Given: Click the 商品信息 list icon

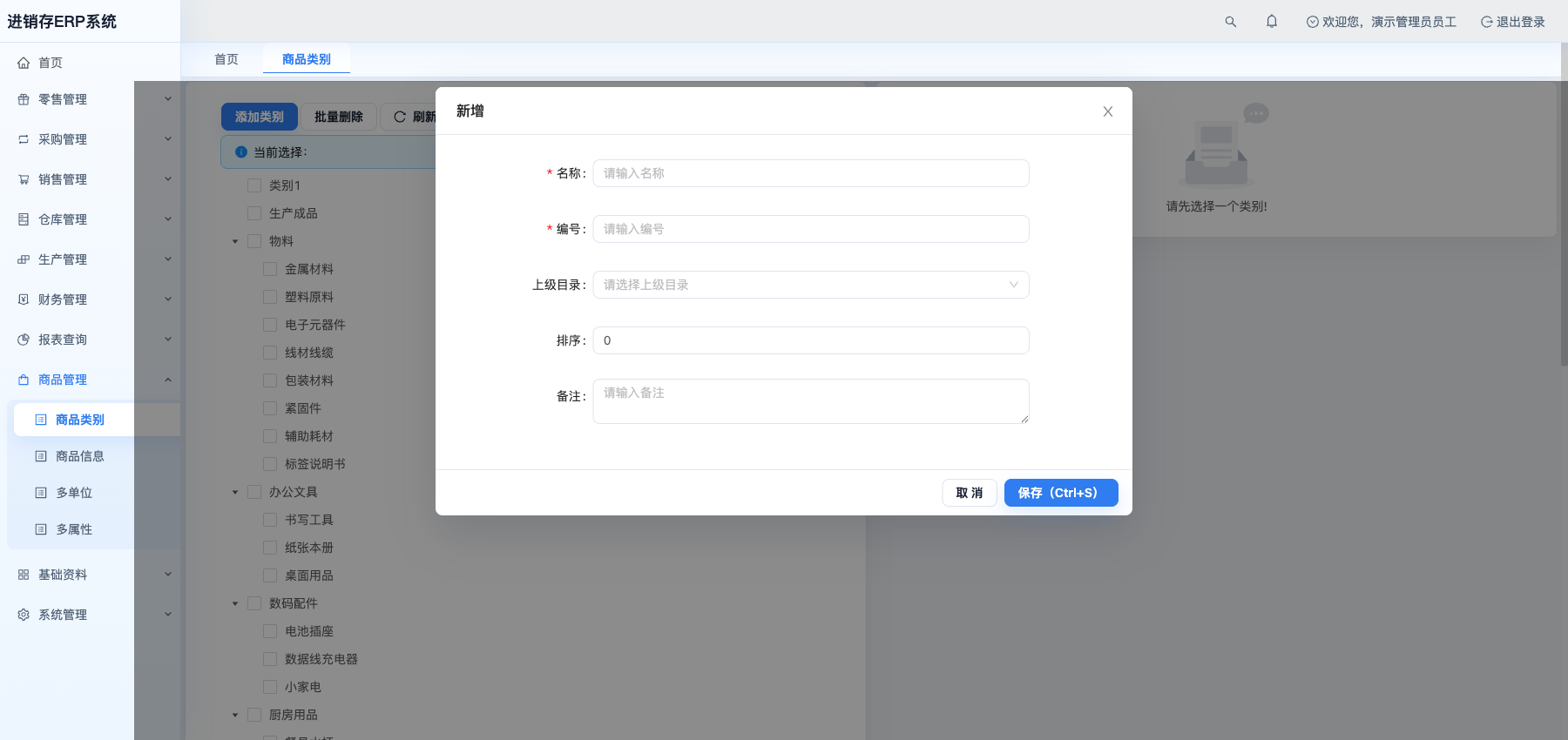Looking at the screenshot, I should [41, 456].
